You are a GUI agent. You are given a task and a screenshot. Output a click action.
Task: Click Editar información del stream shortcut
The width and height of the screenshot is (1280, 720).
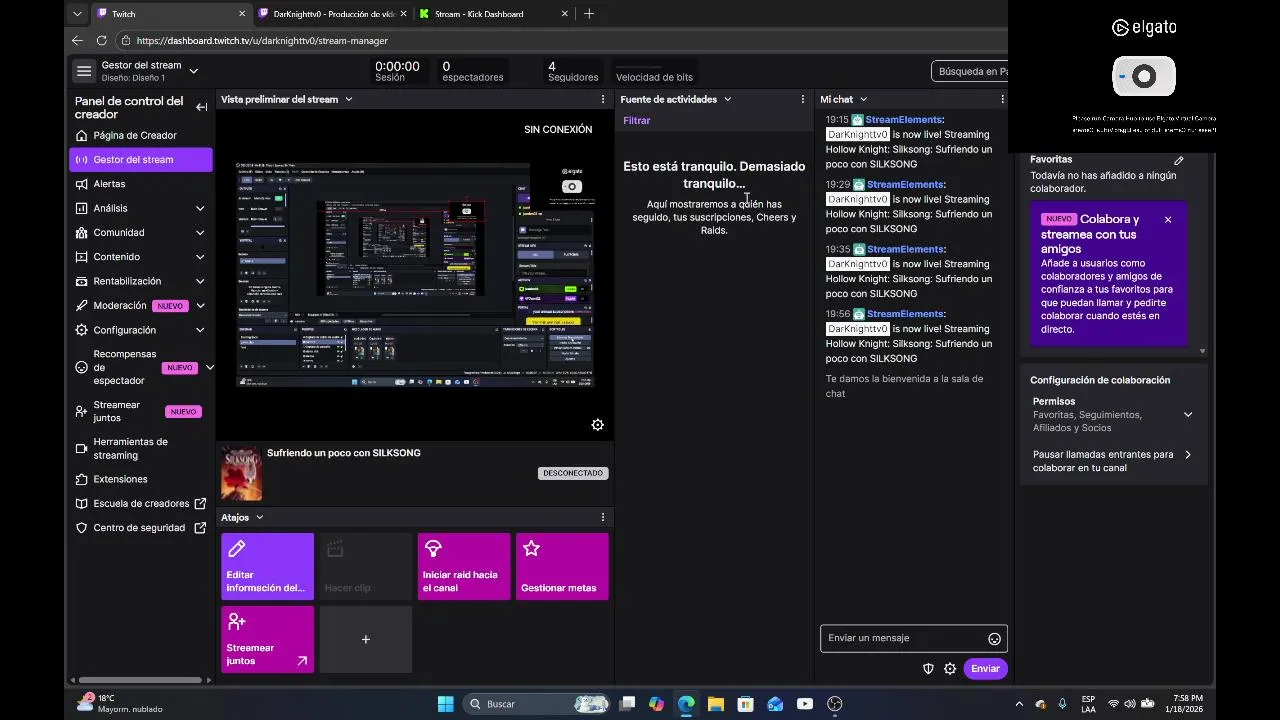click(x=267, y=567)
